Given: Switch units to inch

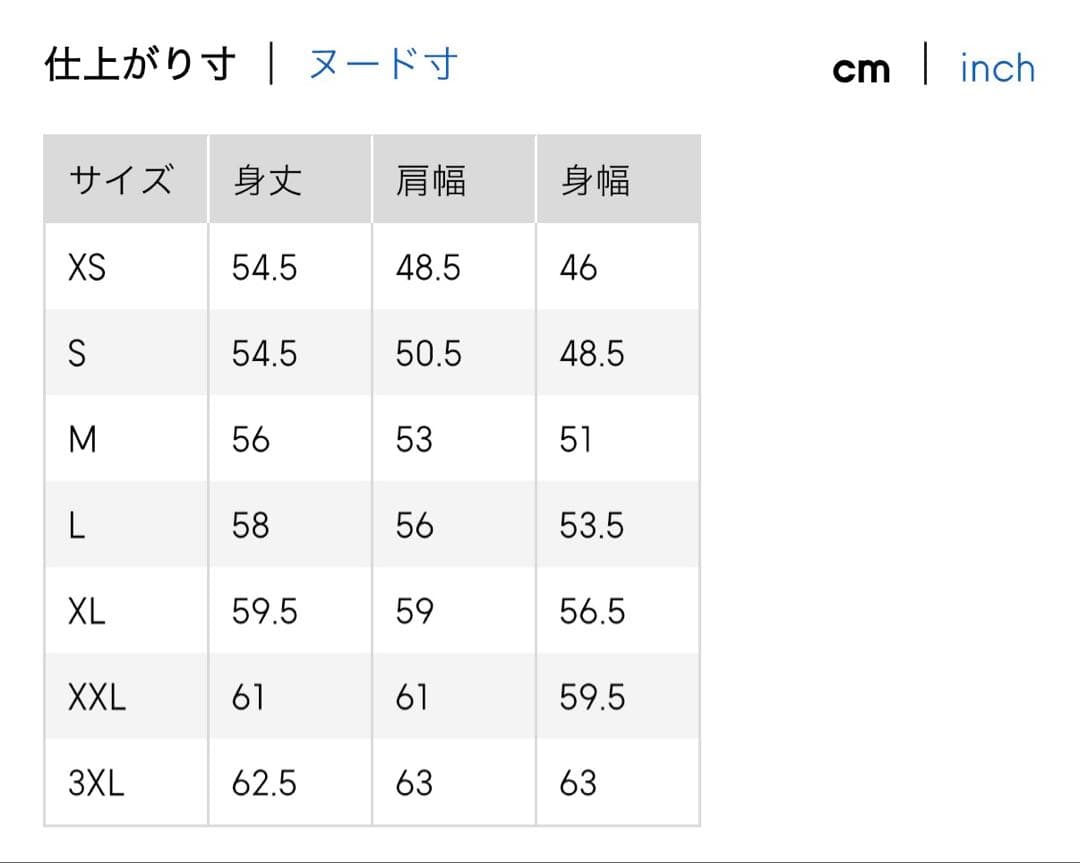Looking at the screenshot, I should (997, 69).
